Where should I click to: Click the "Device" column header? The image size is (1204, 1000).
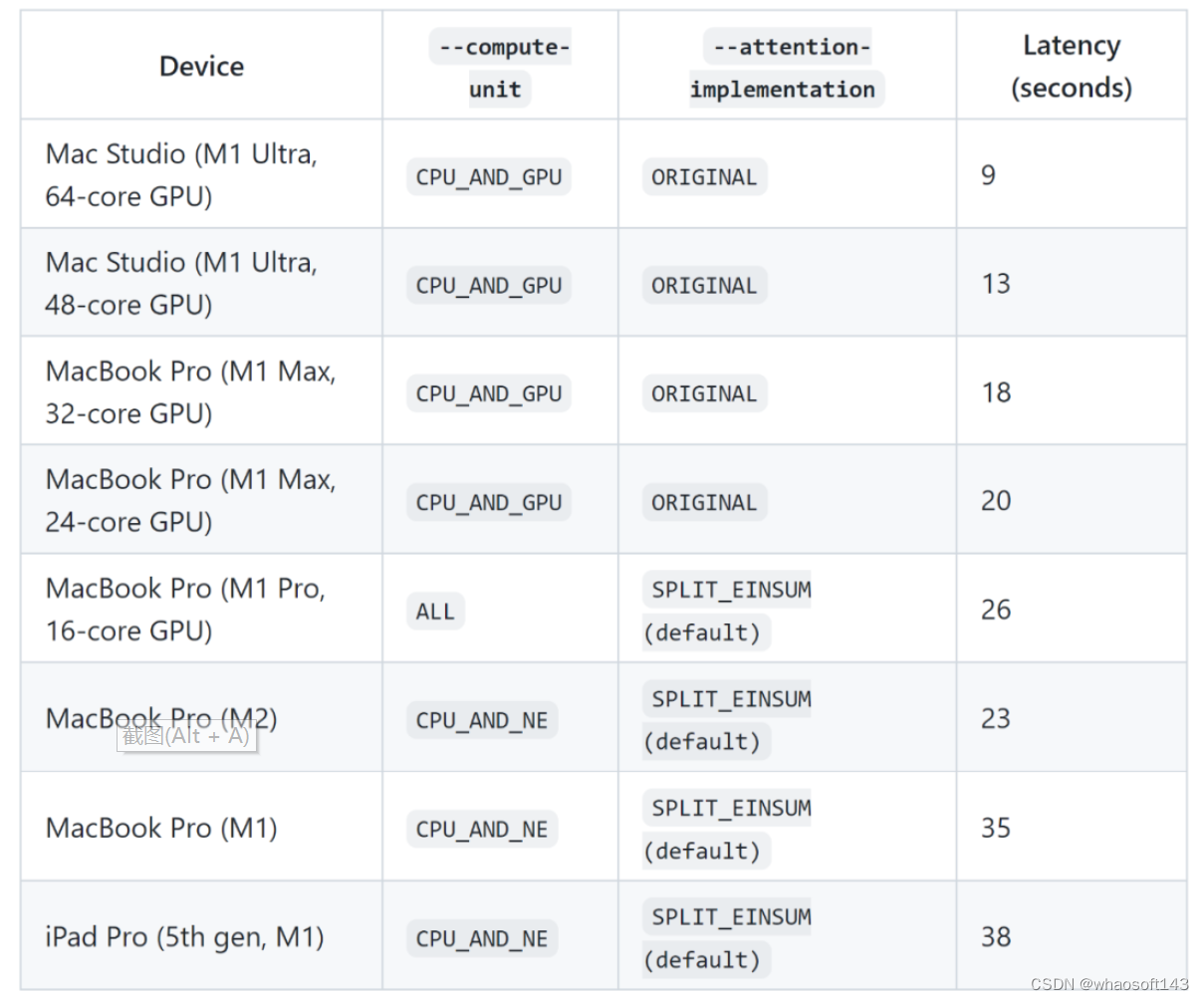coord(201,67)
